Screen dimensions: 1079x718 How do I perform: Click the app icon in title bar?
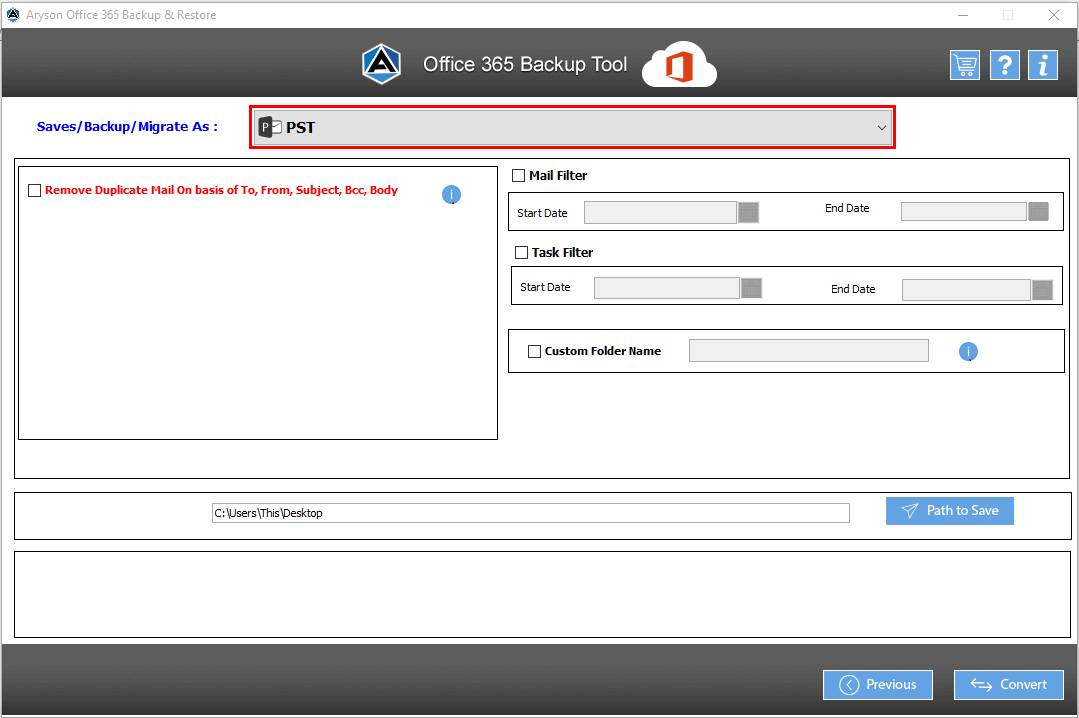(13, 14)
